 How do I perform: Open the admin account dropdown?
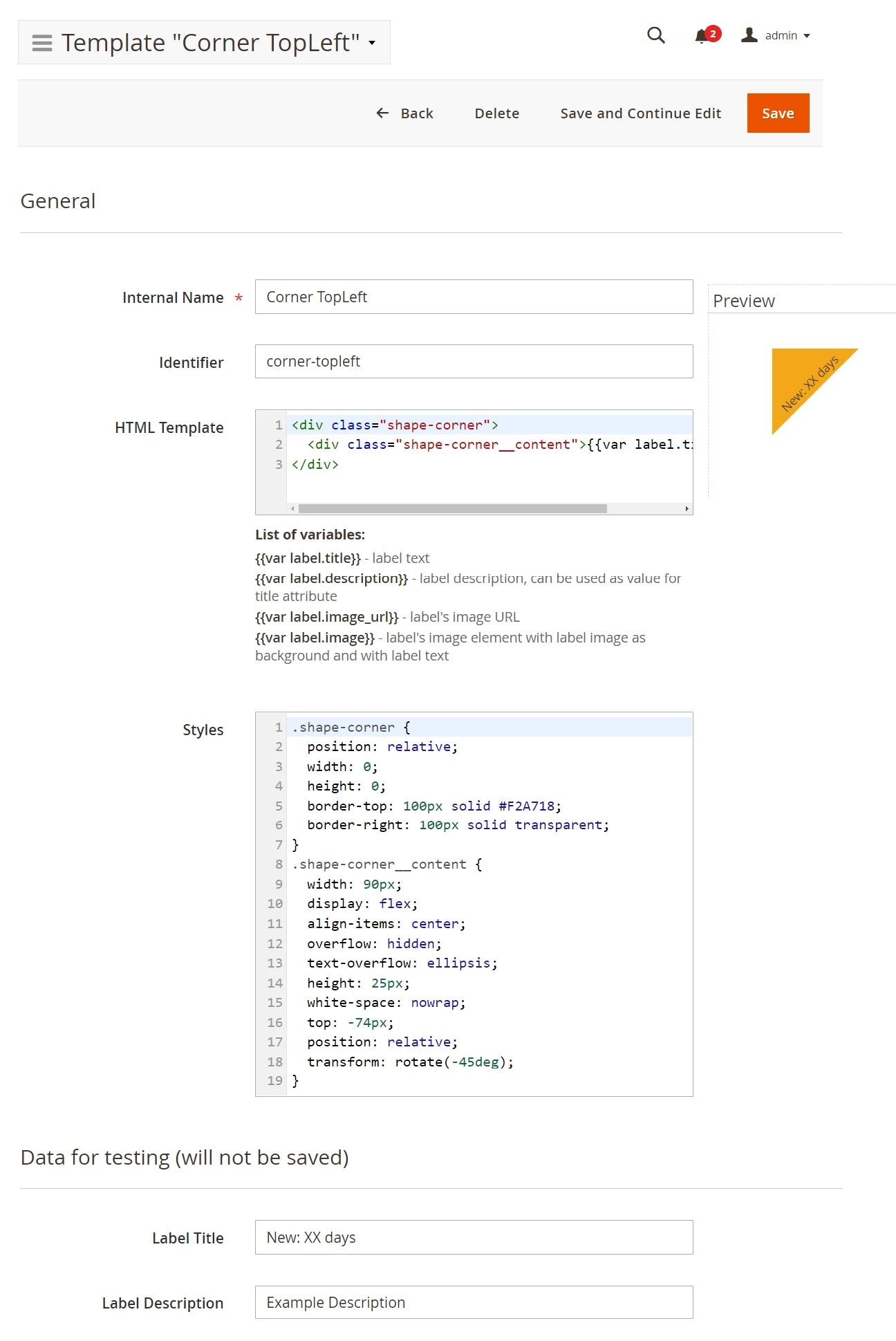781,36
